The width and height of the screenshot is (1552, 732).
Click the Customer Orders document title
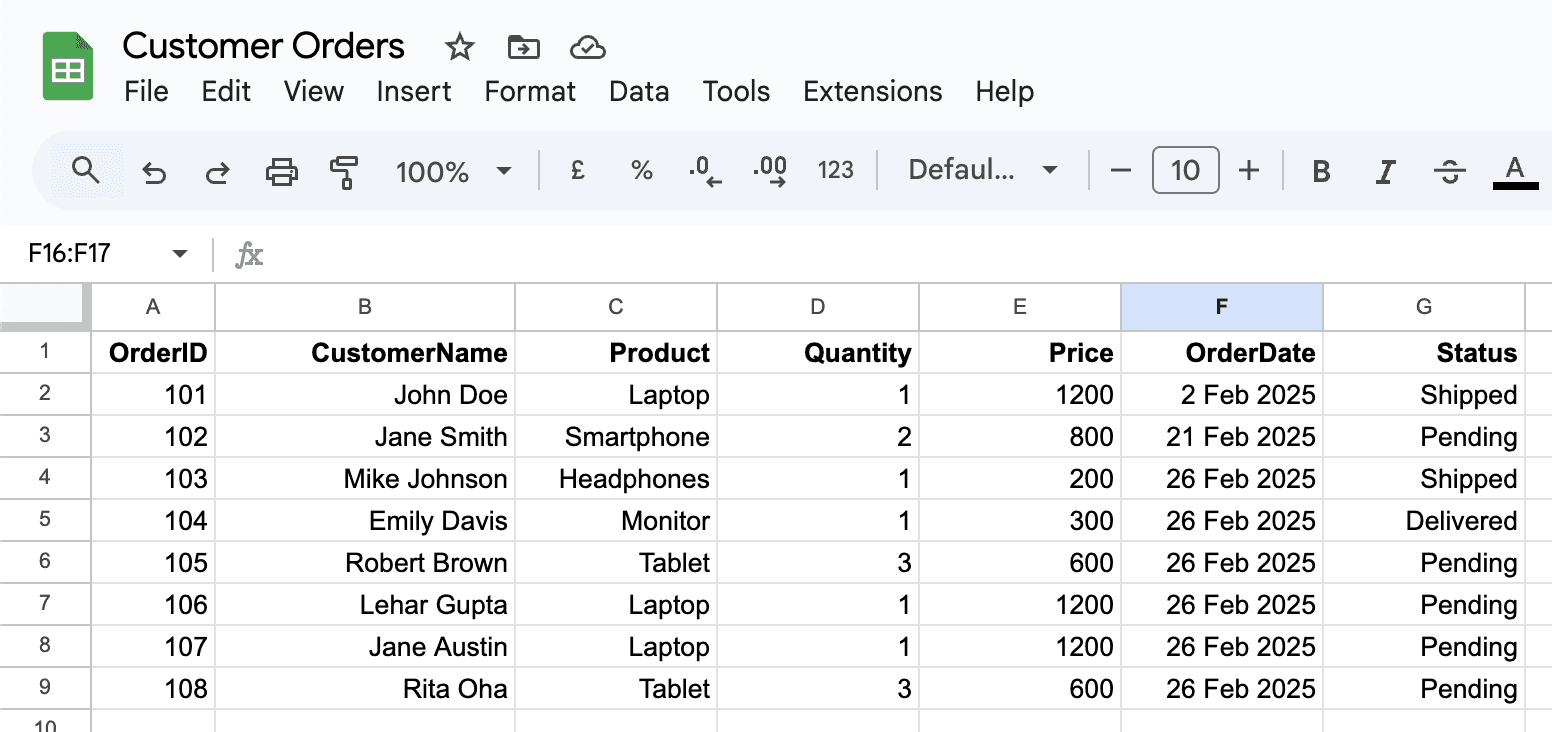[264, 46]
